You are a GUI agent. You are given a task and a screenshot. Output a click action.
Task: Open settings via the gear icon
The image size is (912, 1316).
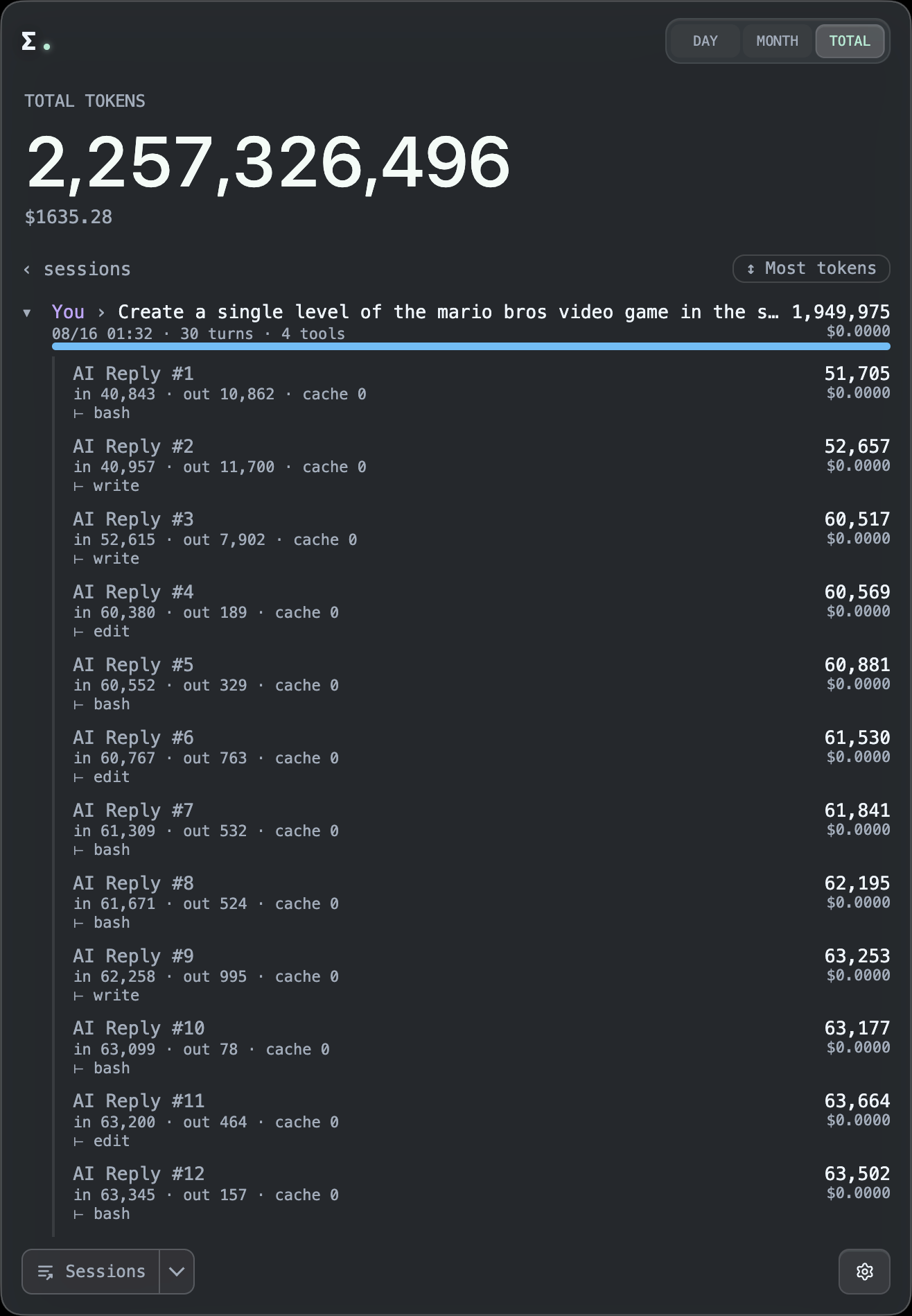point(864,1271)
